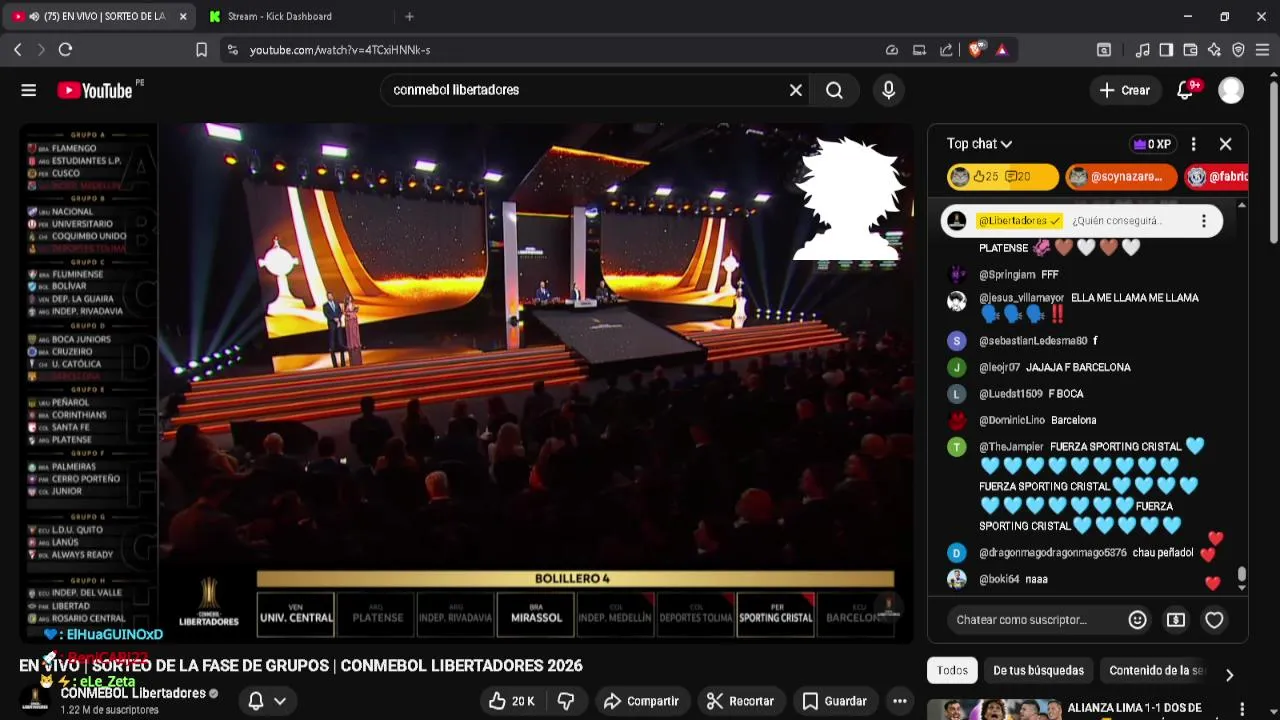This screenshot has height=720, width=1280.
Task: Open the Brave Wallet icon
Action: [1190, 49]
